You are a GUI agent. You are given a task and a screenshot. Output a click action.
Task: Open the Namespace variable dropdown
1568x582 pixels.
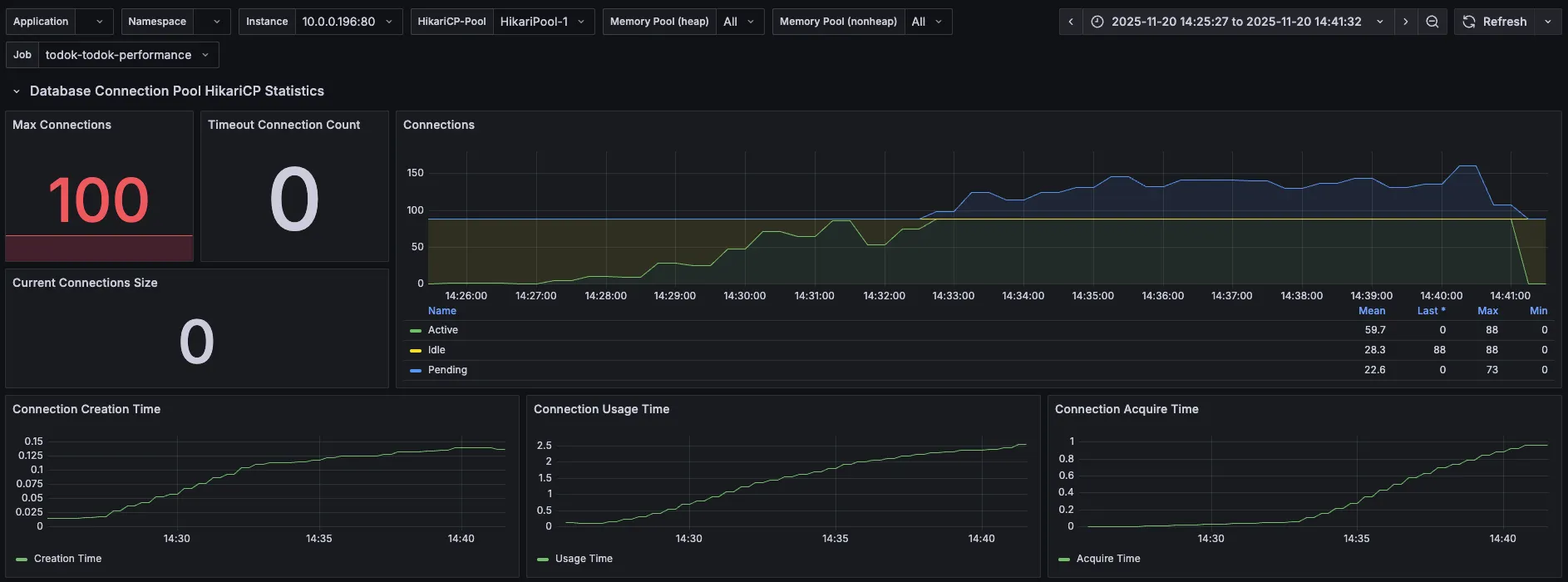pos(211,22)
